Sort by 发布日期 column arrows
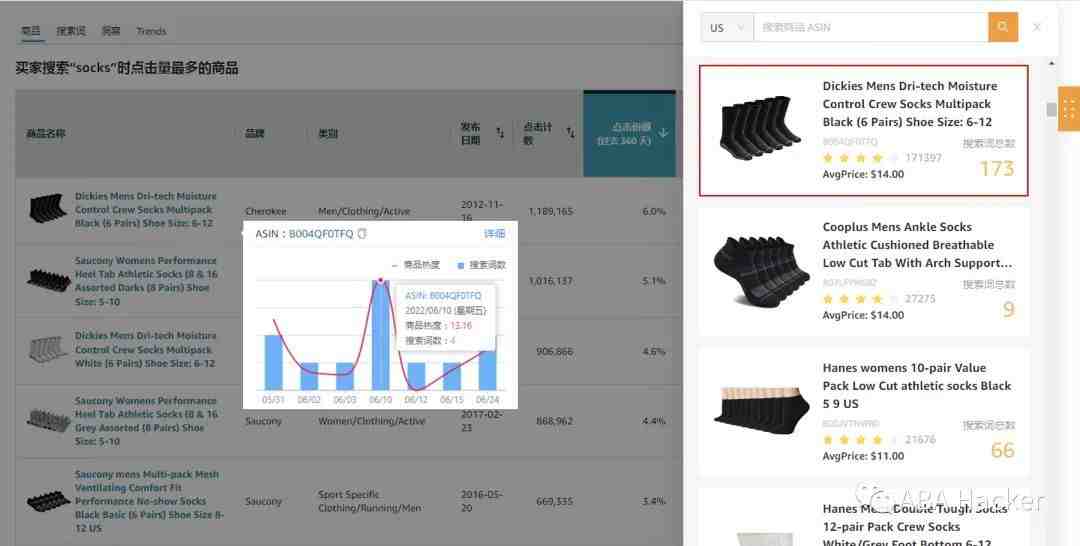 (x=500, y=133)
